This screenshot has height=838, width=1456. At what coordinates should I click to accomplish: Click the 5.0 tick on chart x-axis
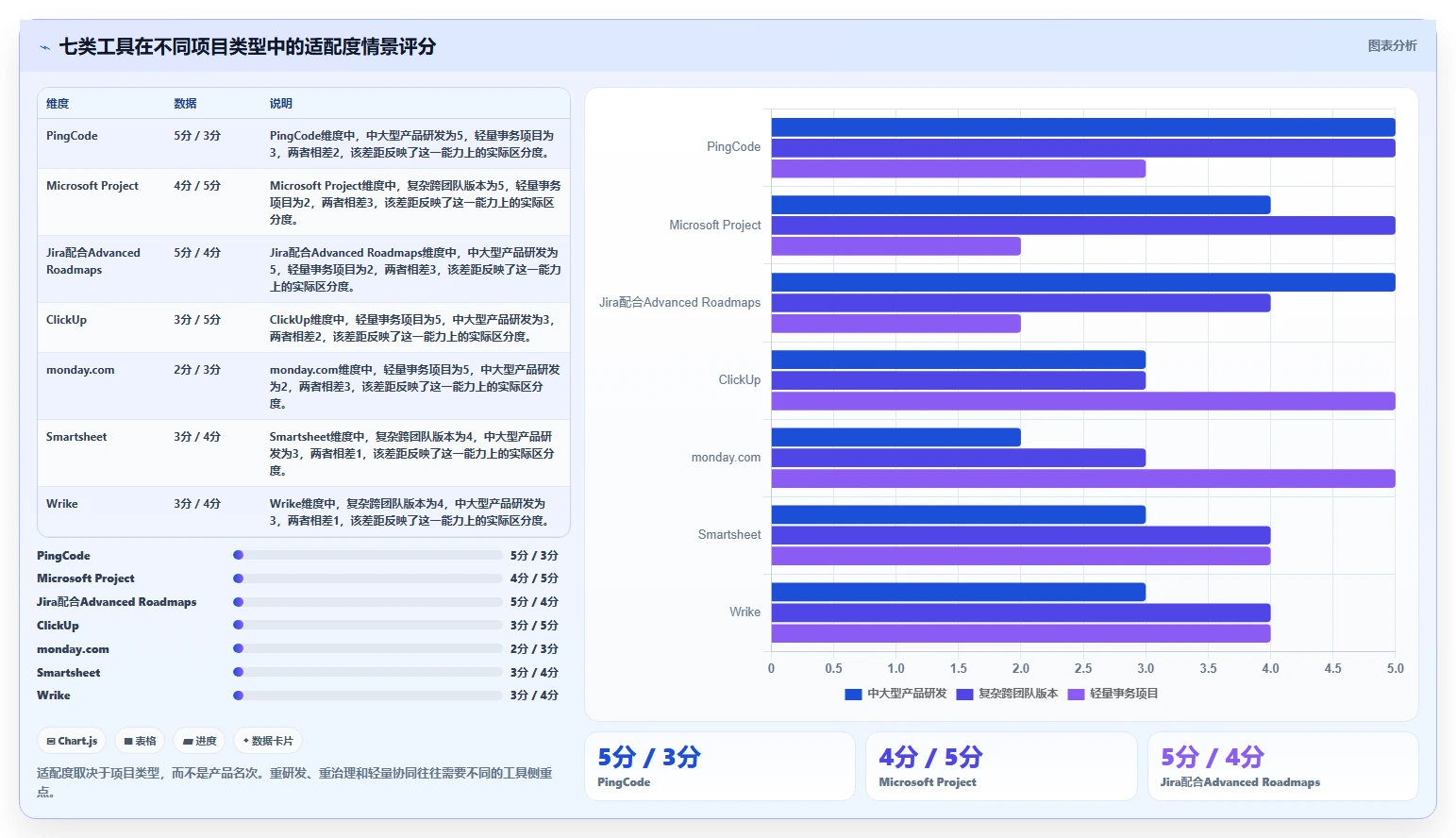tap(1395, 668)
